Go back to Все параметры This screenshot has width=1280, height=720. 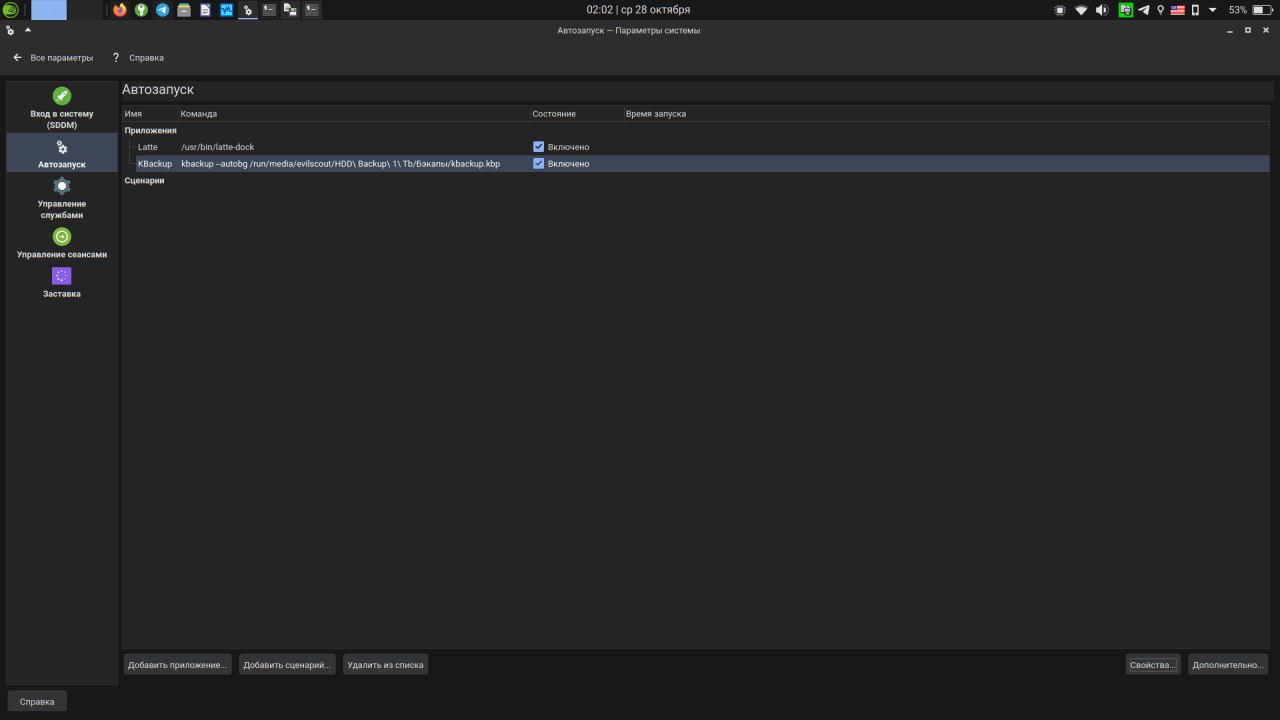pos(53,58)
